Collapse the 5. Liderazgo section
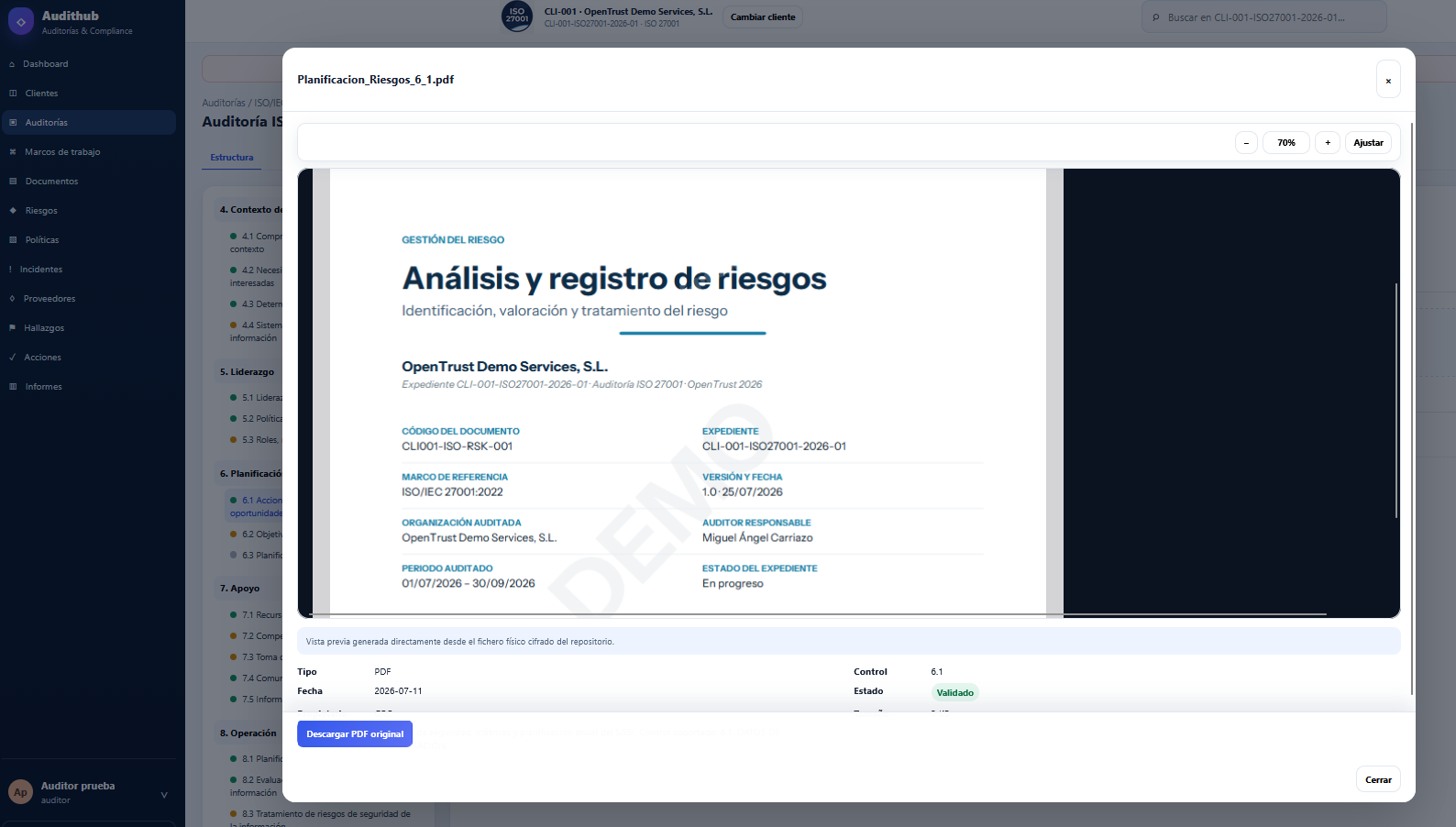1456x827 pixels. [x=248, y=372]
